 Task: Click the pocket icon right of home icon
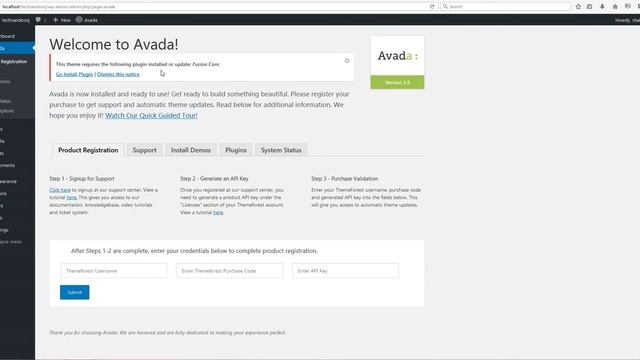click(628, 7)
